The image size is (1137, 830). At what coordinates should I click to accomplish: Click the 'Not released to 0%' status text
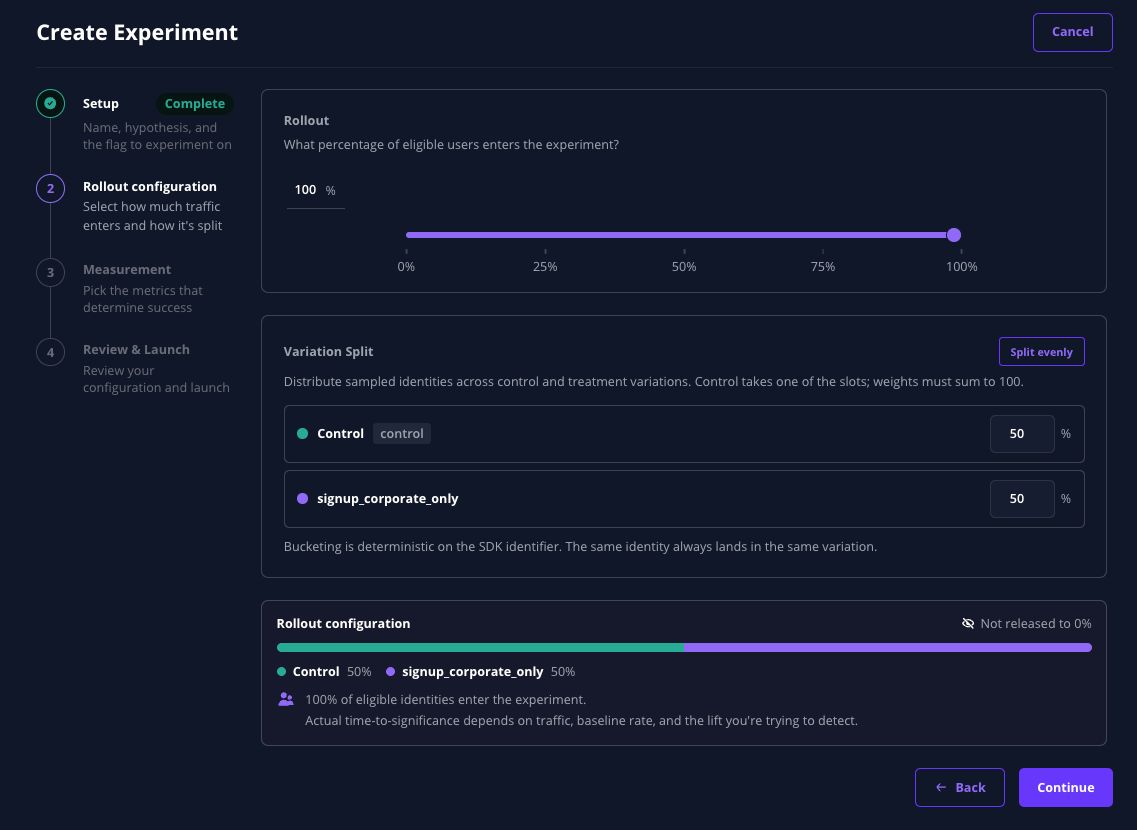coord(1035,623)
